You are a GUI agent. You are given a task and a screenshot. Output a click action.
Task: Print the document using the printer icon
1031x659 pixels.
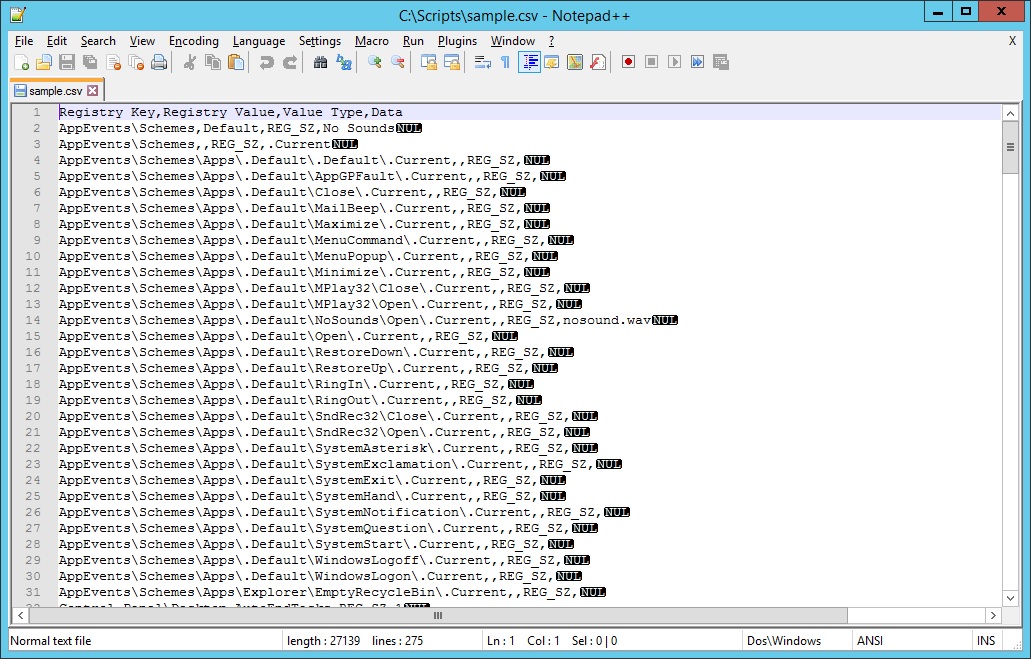(x=158, y=62)
